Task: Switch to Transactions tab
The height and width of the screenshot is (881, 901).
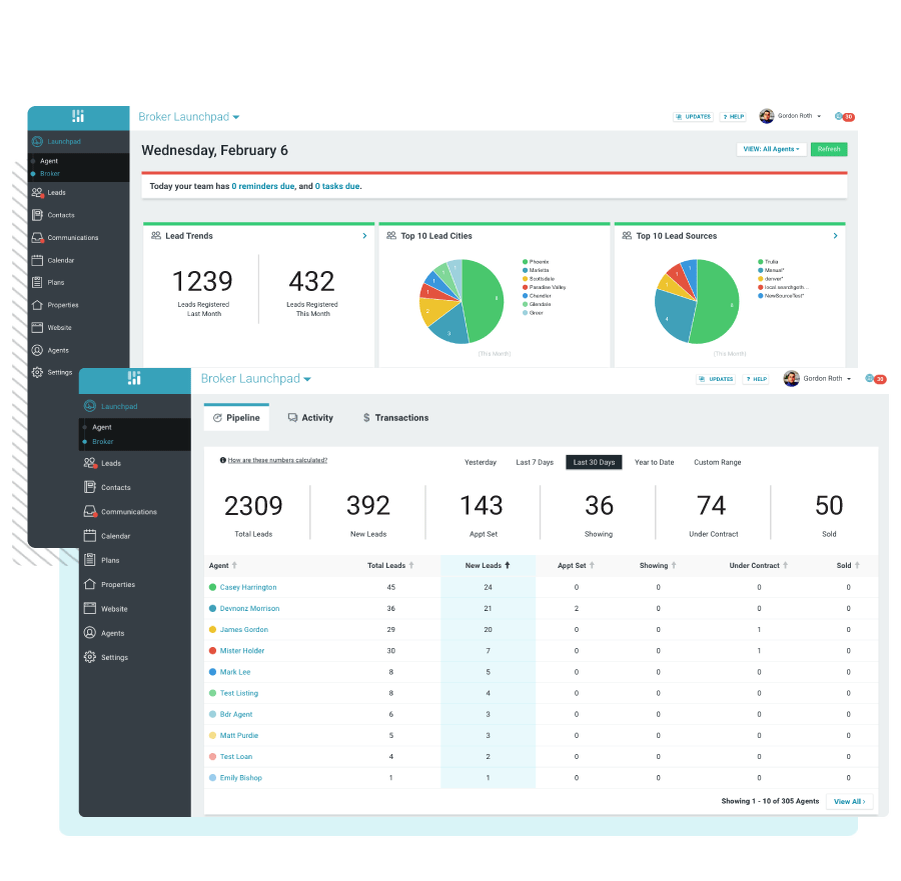Action: pyautogui.click(x=396, y=418)
